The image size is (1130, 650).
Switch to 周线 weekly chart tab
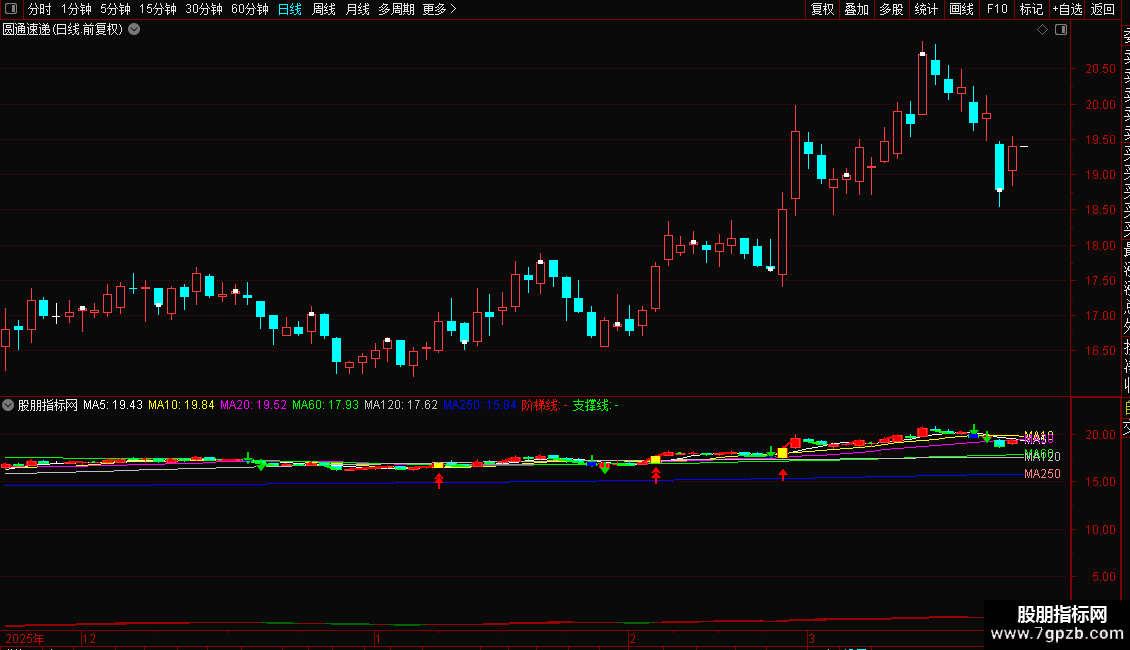pyautogui.click(x=324, y=9)
